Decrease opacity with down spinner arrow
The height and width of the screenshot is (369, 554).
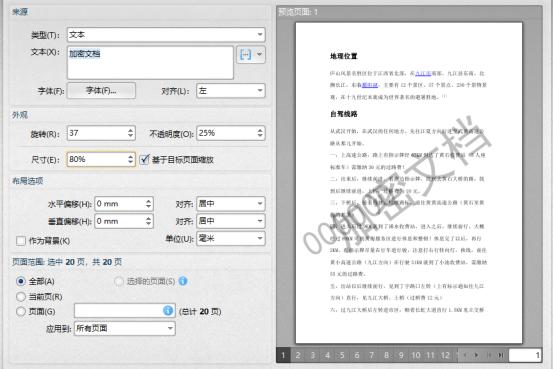(x=260, y=136)
